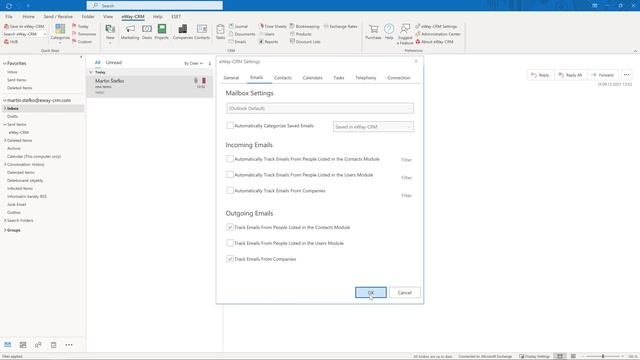Open the Bookkeeping module
640x360 pixels.
[x=304, y=26]
